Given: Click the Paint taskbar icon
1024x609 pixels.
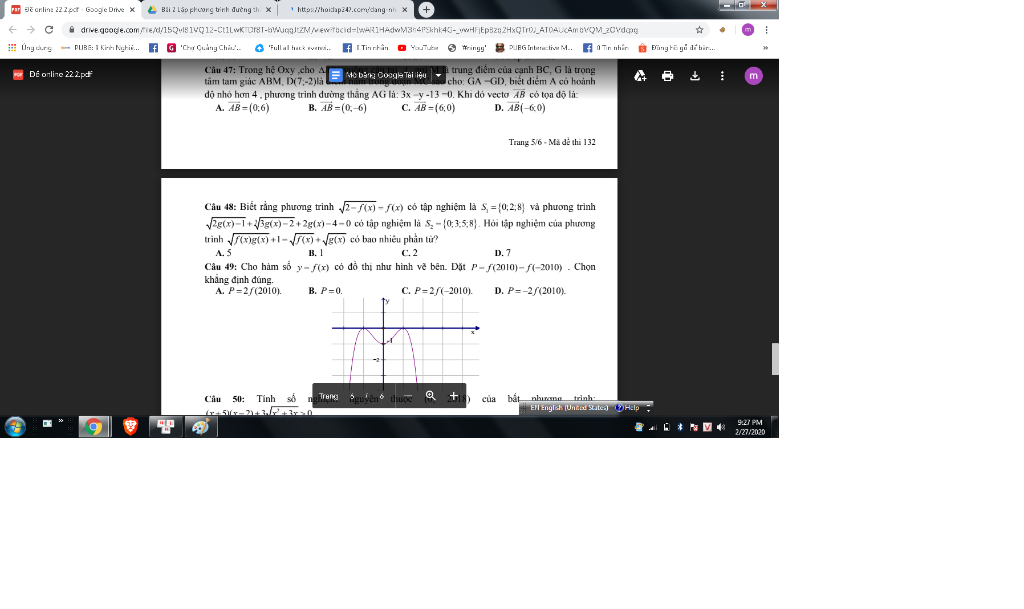Looking at the screenshot, I should (x=200, y=427).
